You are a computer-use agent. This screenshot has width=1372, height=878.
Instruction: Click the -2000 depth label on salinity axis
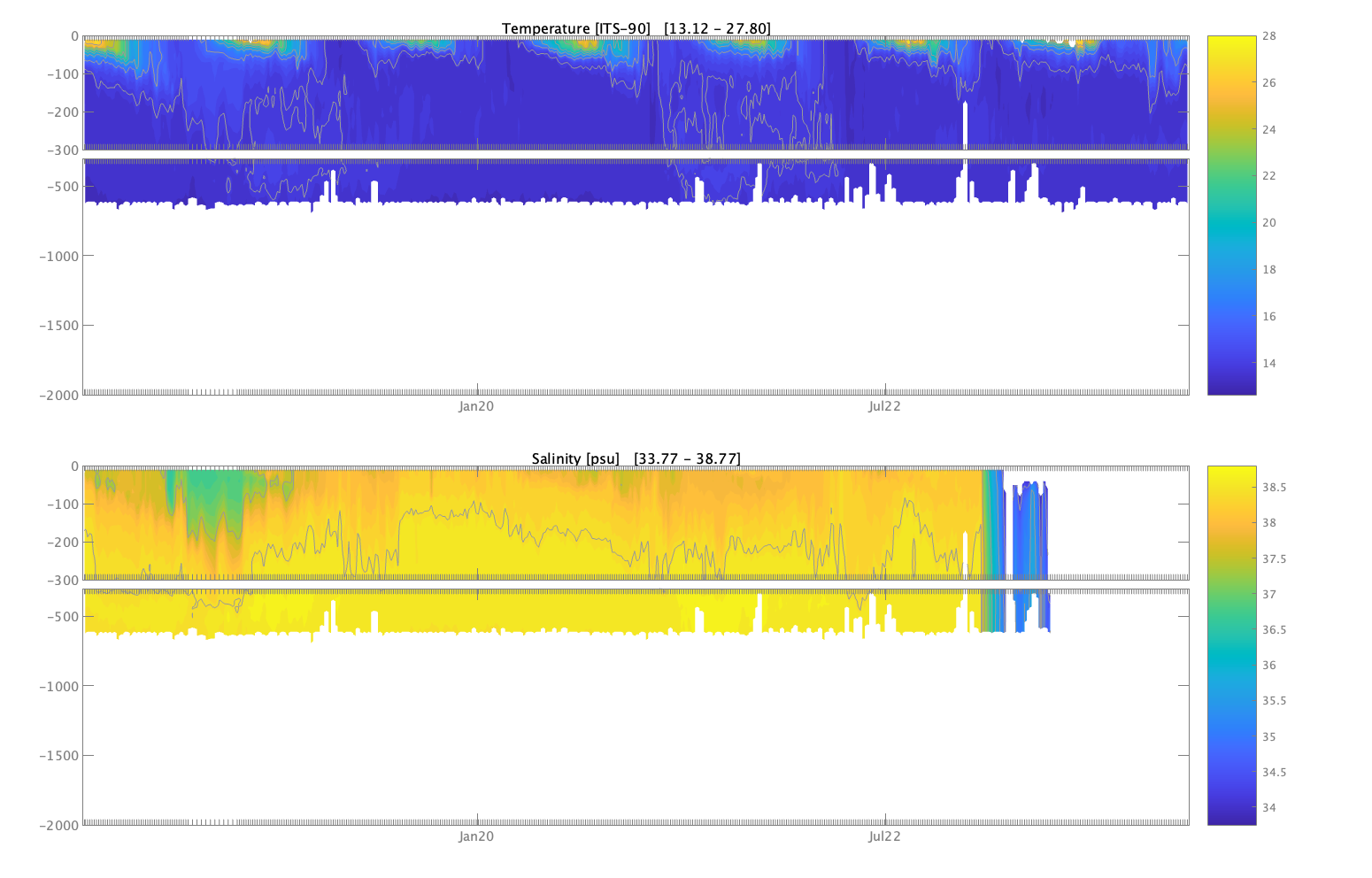tap(58, 825)
